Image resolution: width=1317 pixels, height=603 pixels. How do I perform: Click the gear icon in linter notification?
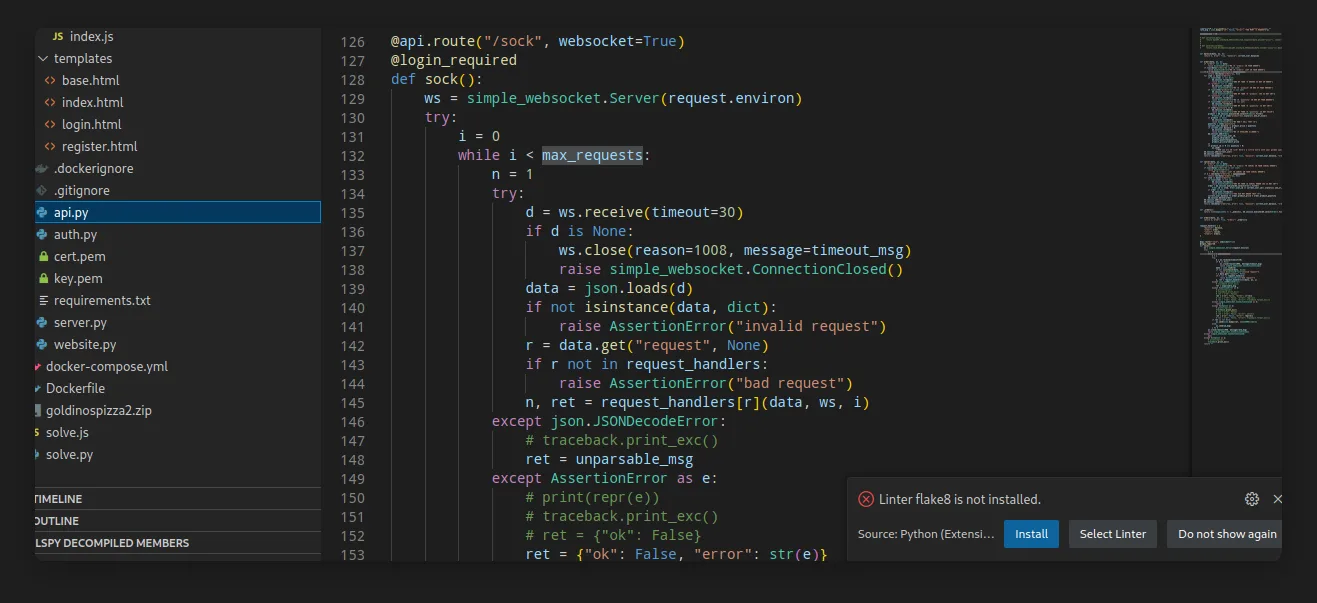click(1251, 499)
